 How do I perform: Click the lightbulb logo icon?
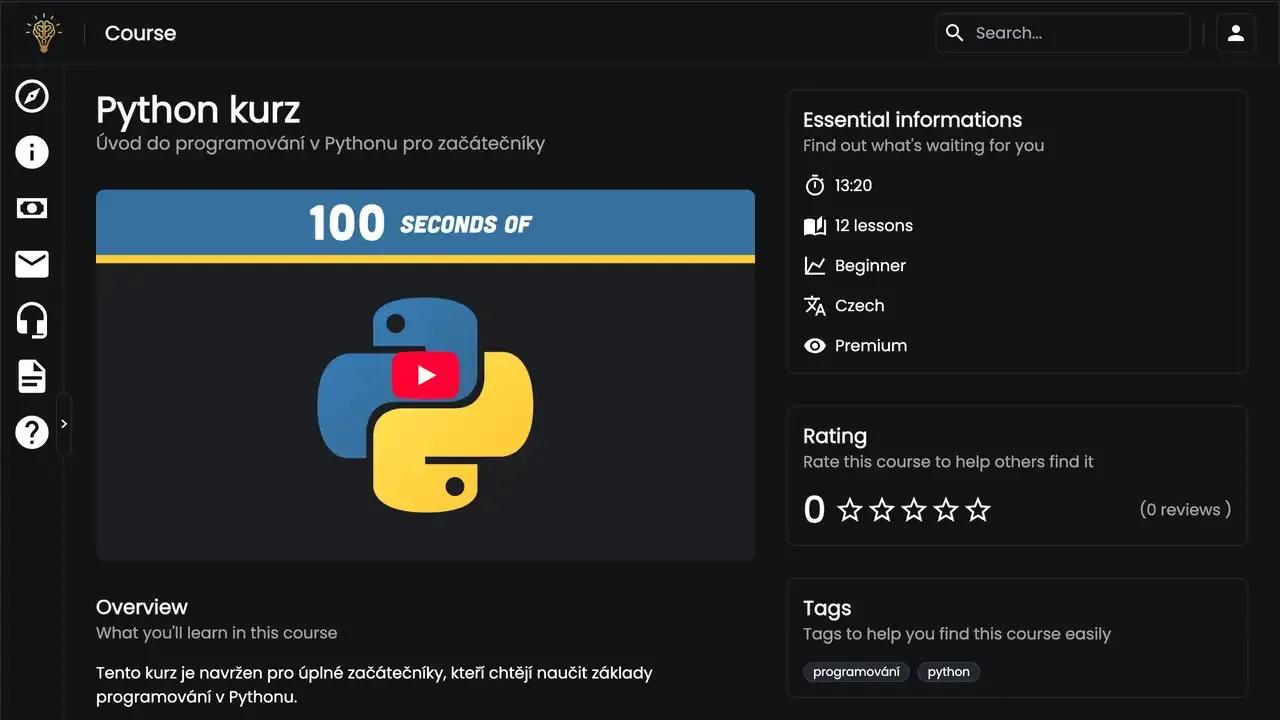43,33
